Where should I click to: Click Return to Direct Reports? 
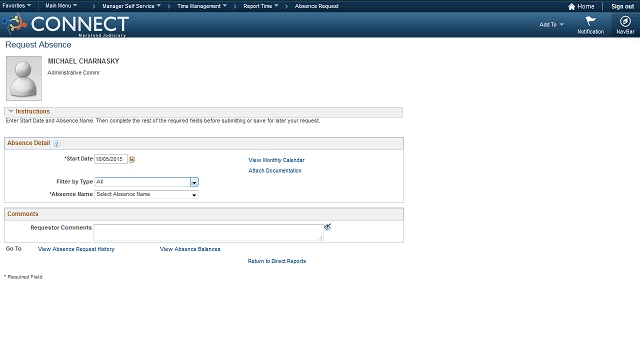point(277,261)
